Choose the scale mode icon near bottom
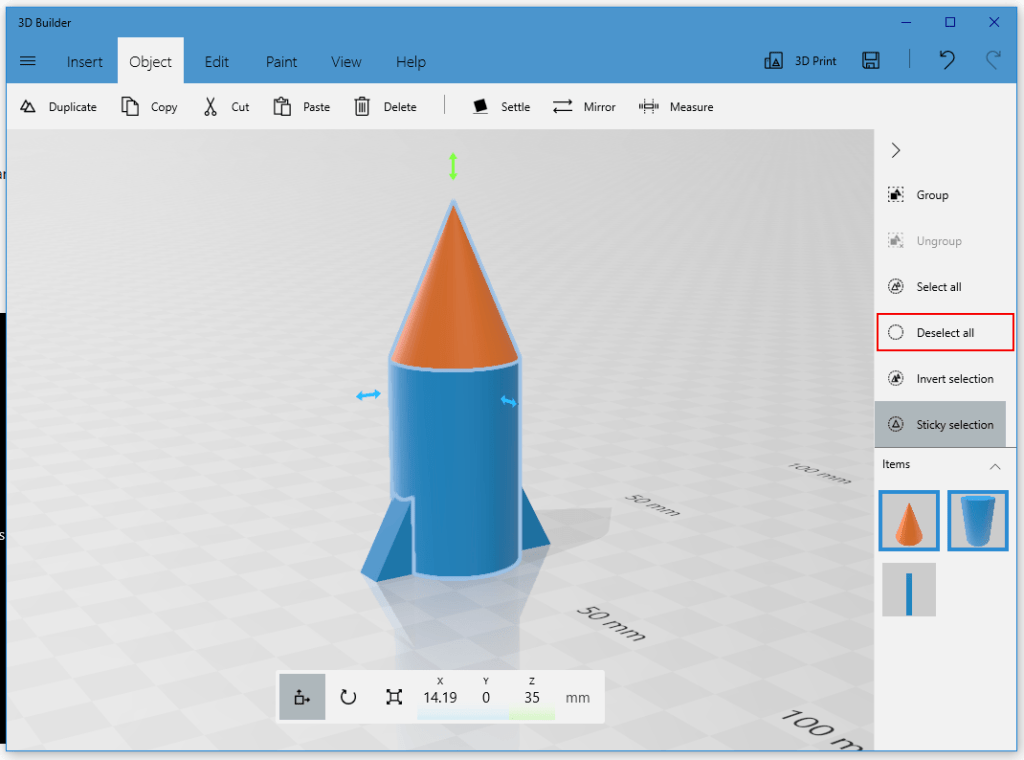This screenshot has height=760, width=1024. point(395,697)
